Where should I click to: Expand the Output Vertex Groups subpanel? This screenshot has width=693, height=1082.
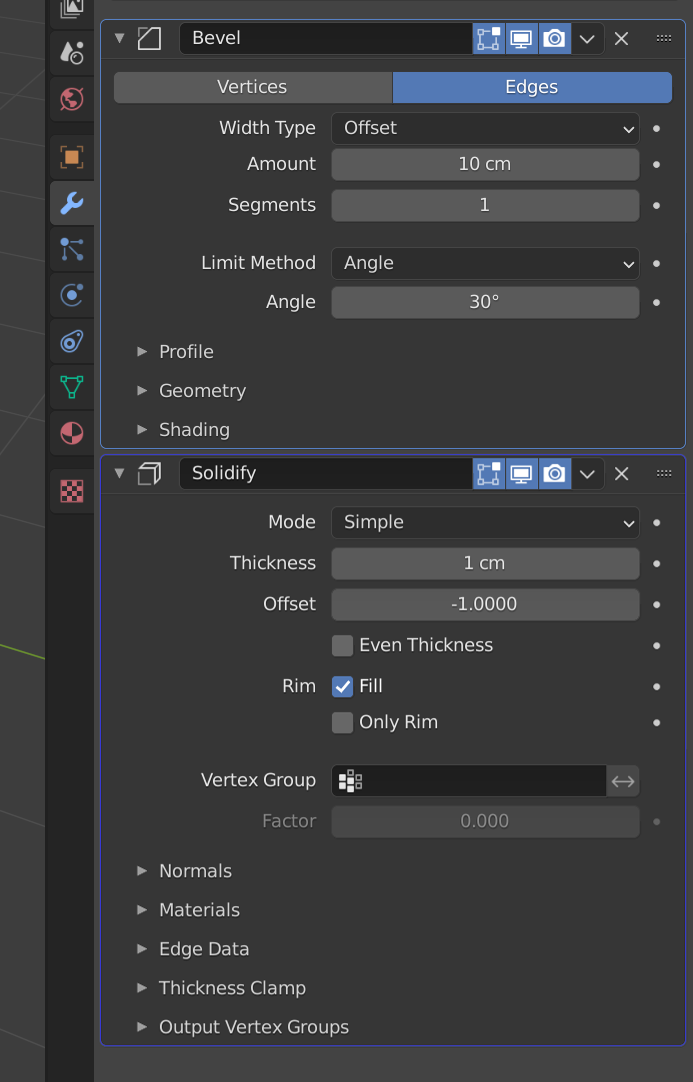coord(242,1027)
